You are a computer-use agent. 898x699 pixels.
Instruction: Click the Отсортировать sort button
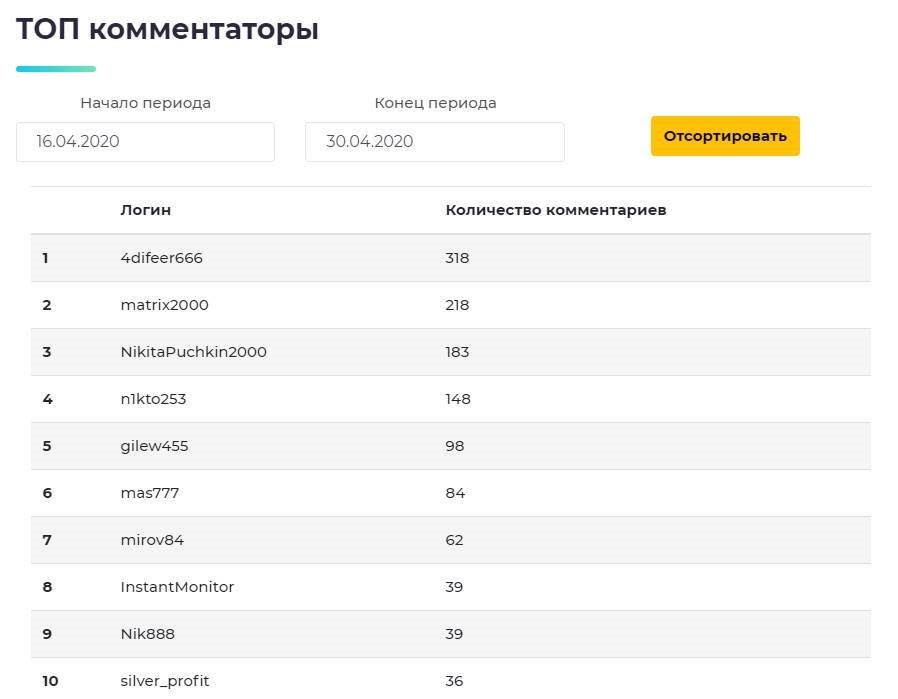pyautogui.click(x=725, y=136)
